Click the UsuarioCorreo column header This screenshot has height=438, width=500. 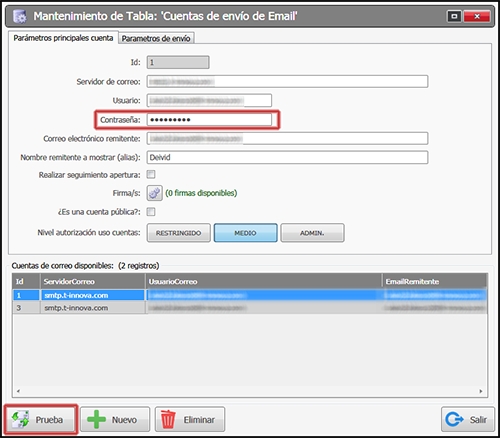263,281
